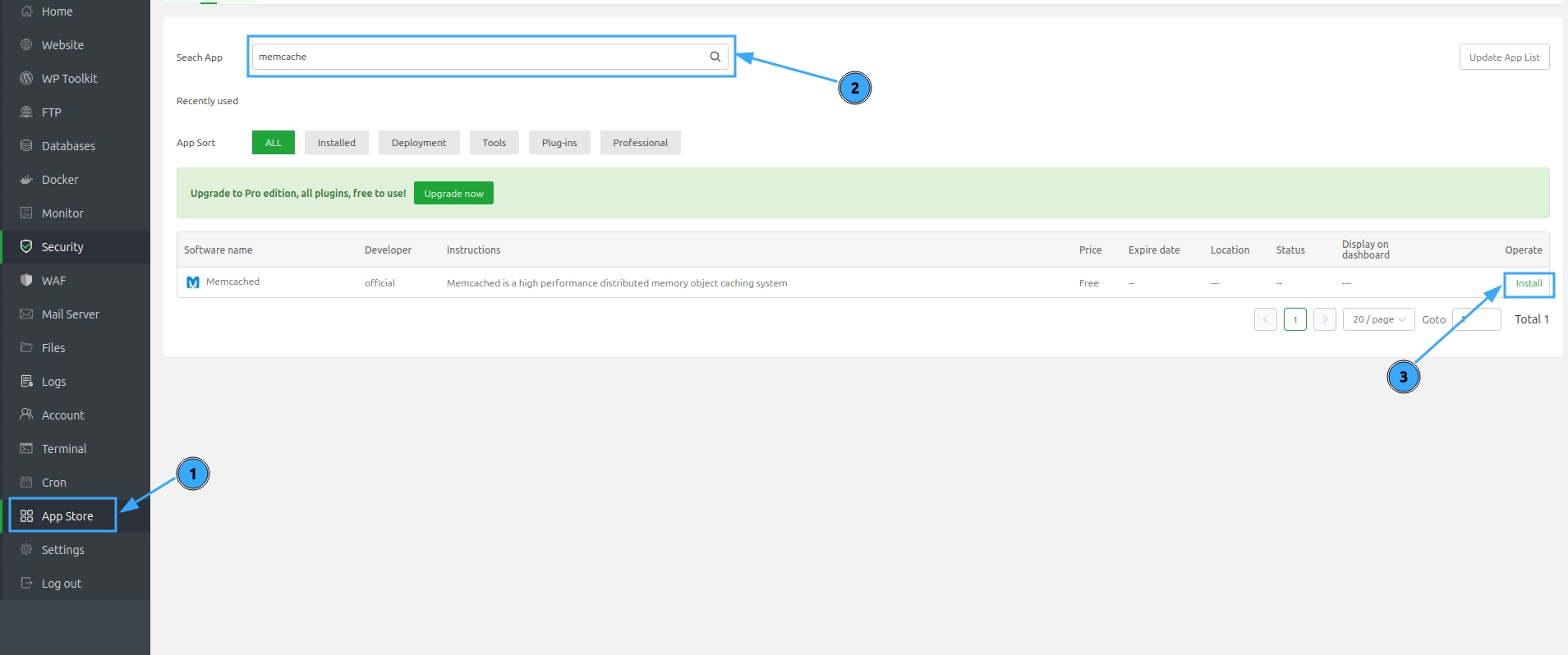Select the Plug-ins app filter
Viewport: 1568px width, 655px height.
(559, 143)
